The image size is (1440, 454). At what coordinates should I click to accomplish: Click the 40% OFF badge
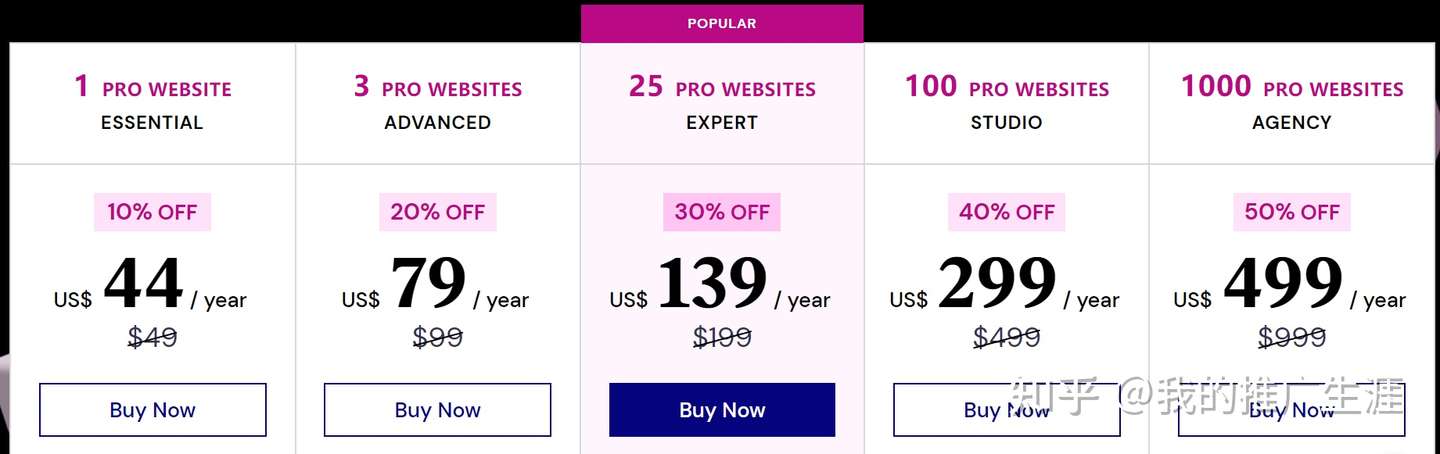click(1006, 212)
